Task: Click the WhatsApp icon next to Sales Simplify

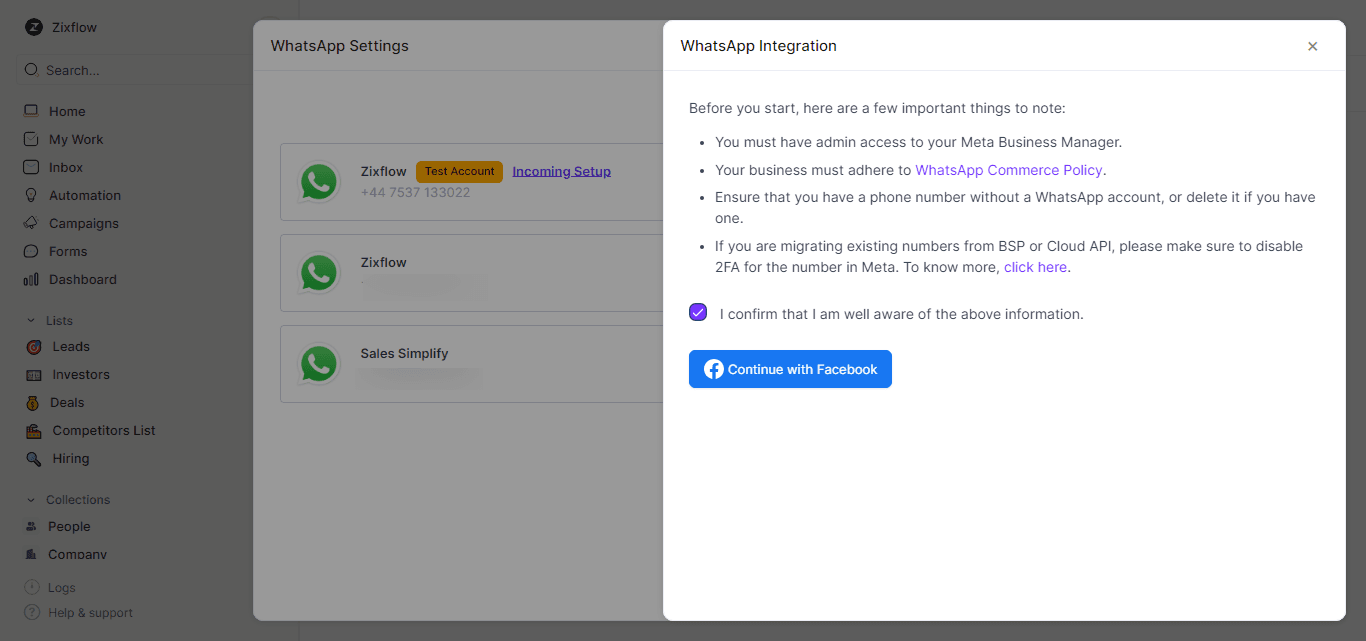Action: [319, 364]
